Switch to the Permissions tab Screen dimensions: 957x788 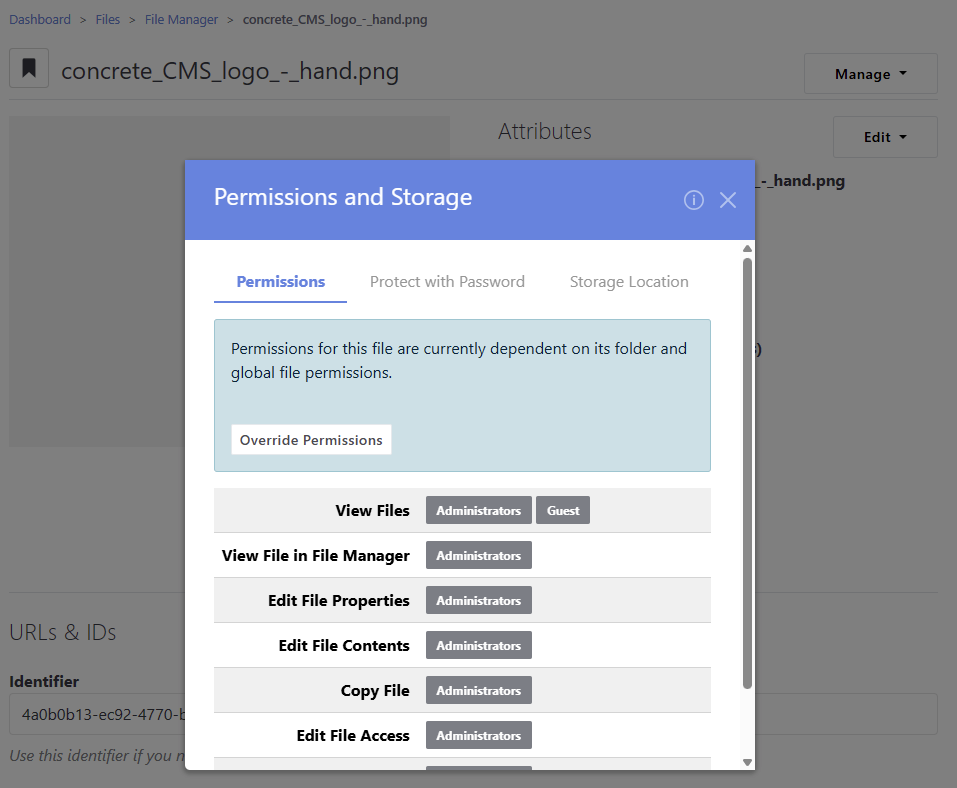[280, 282]
